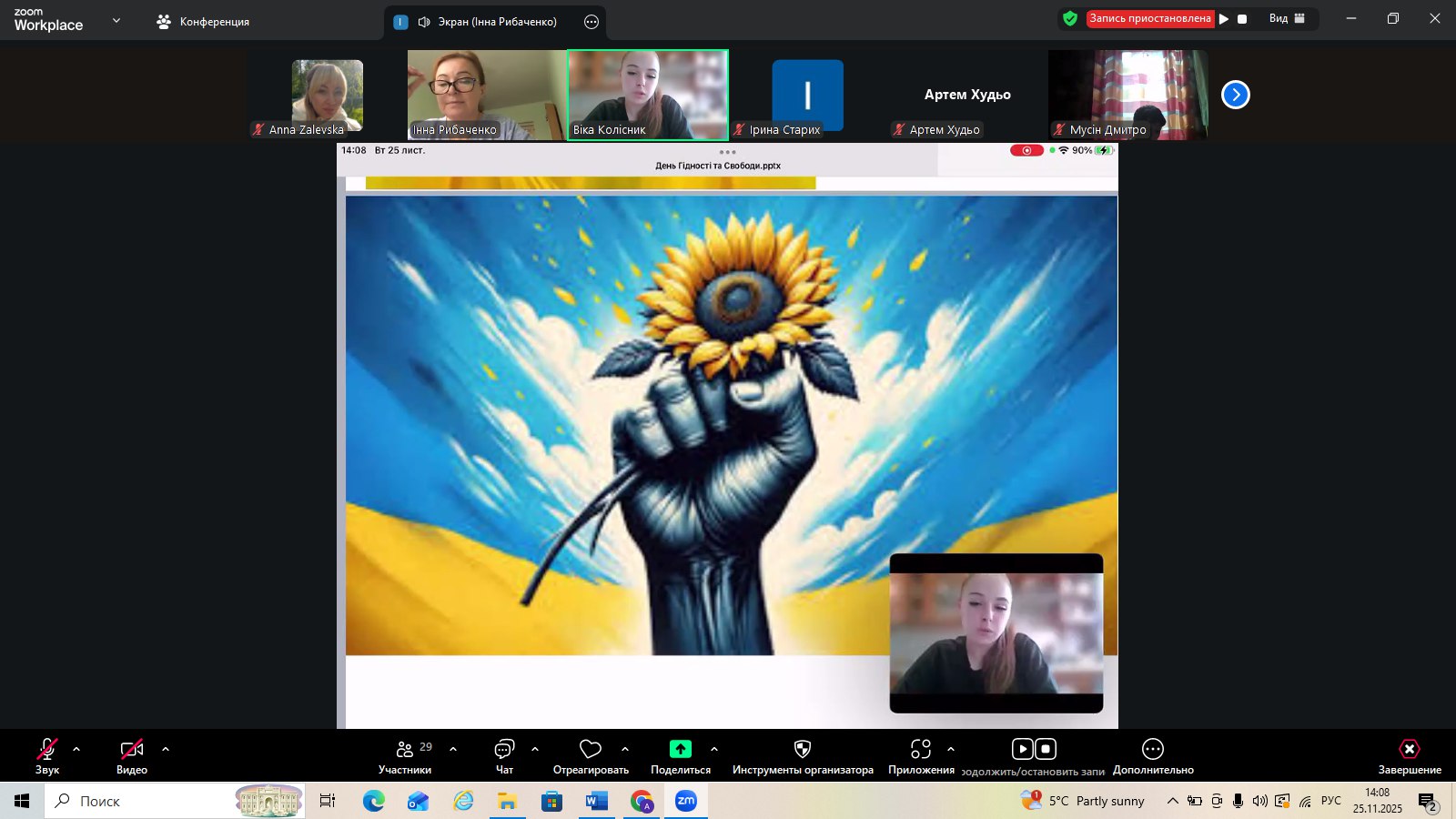Turn on camera with Видео button
1456x819 pixels.
coord(132,749)
